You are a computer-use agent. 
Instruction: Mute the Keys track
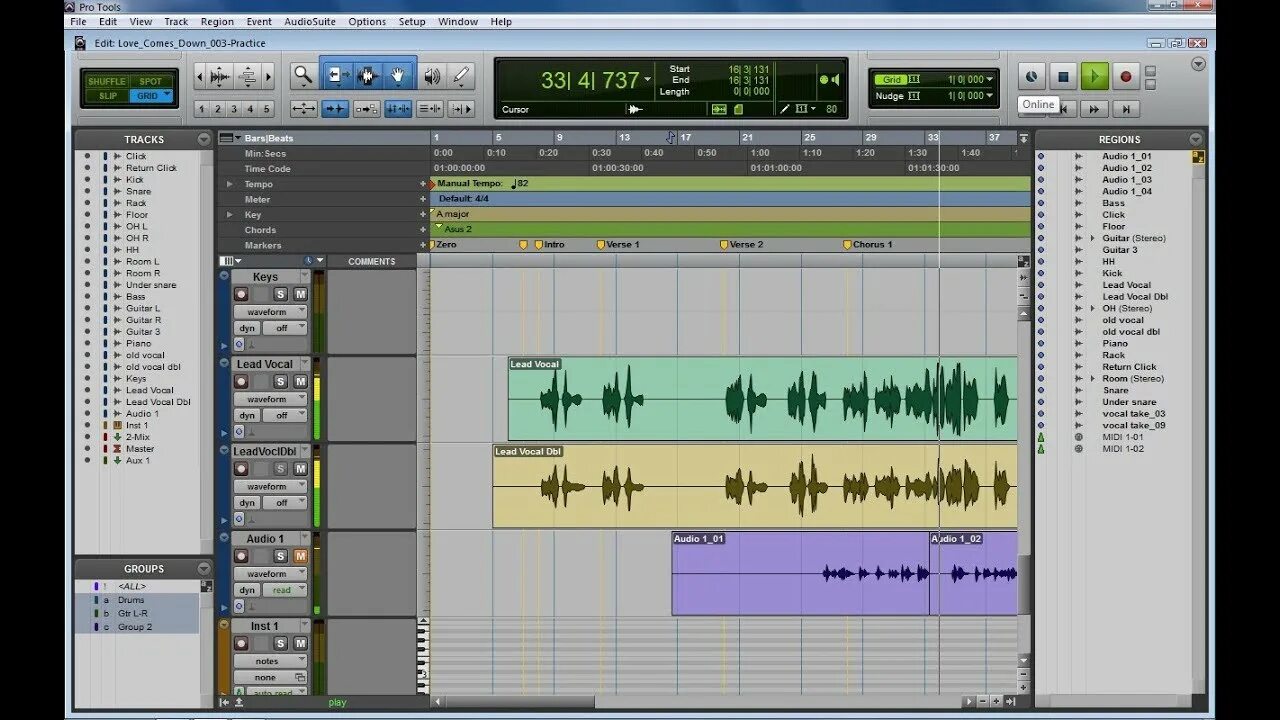point(300,294)
